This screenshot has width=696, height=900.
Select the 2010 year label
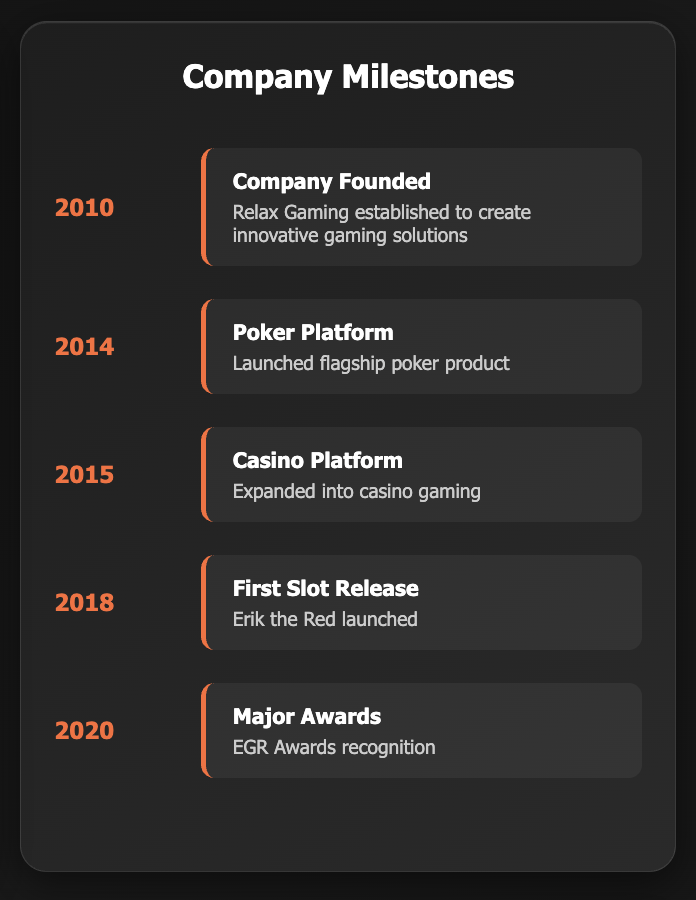pyautogui.click(x=84, y=208)
